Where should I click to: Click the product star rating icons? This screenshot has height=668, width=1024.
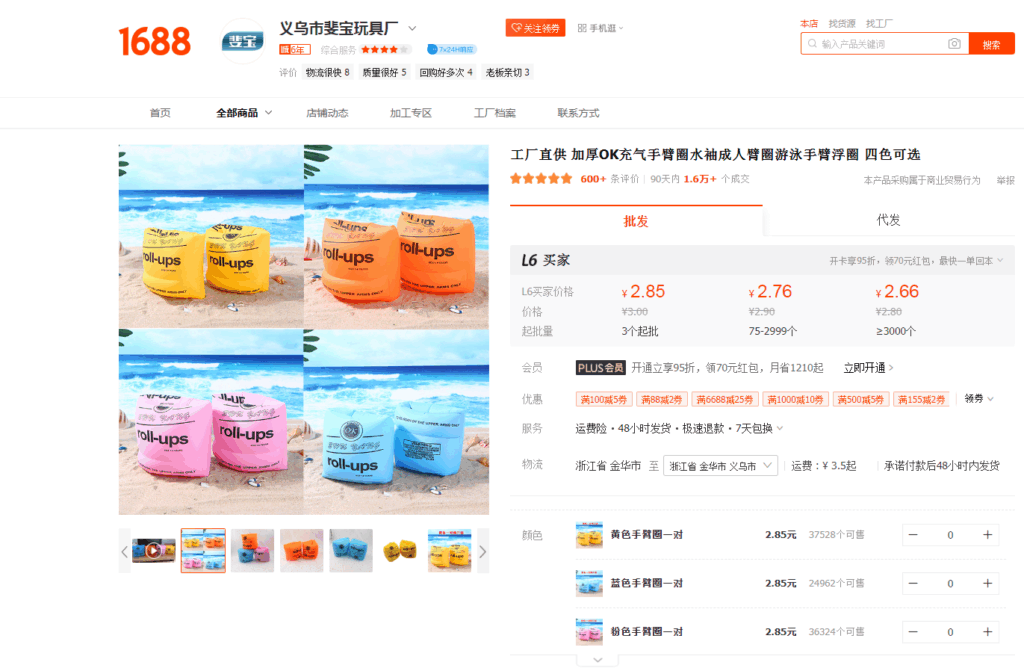[541, 178]
